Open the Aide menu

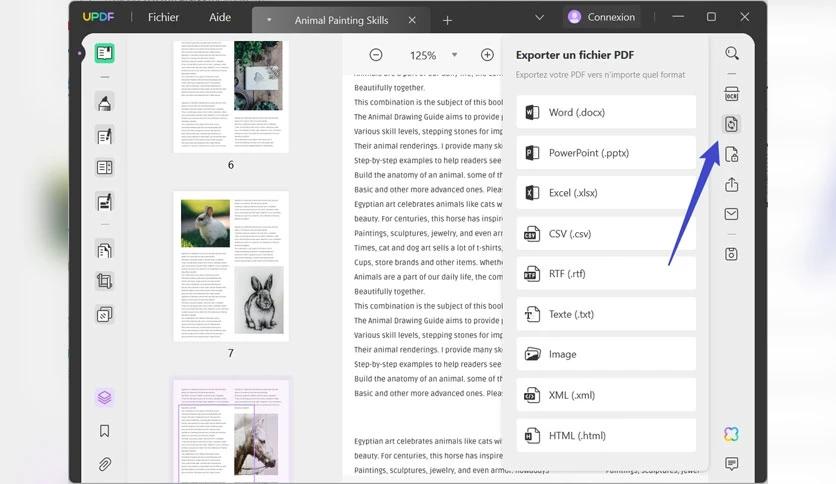(x=220, y=17)
